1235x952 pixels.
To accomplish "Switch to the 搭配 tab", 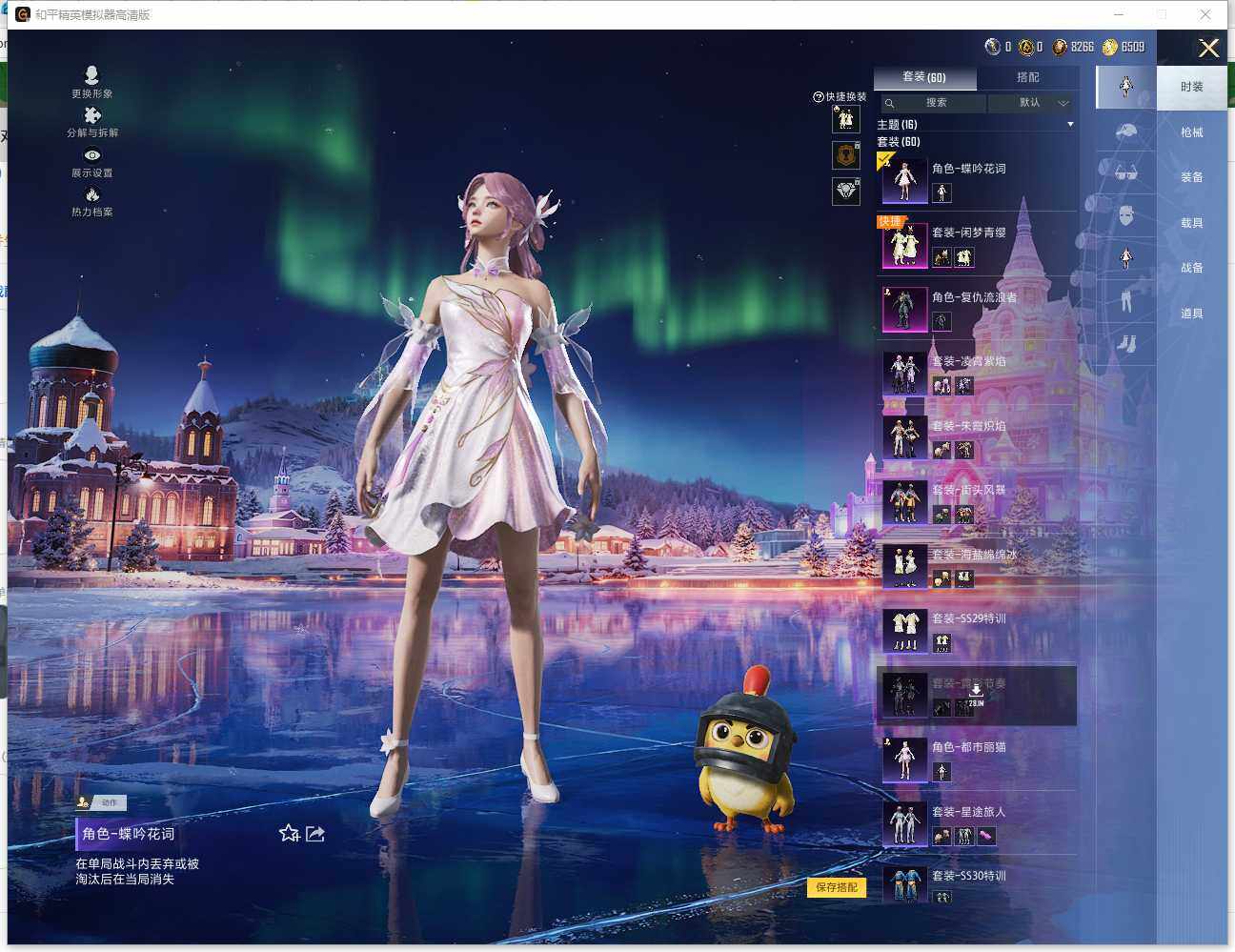I will [1027, 77].
